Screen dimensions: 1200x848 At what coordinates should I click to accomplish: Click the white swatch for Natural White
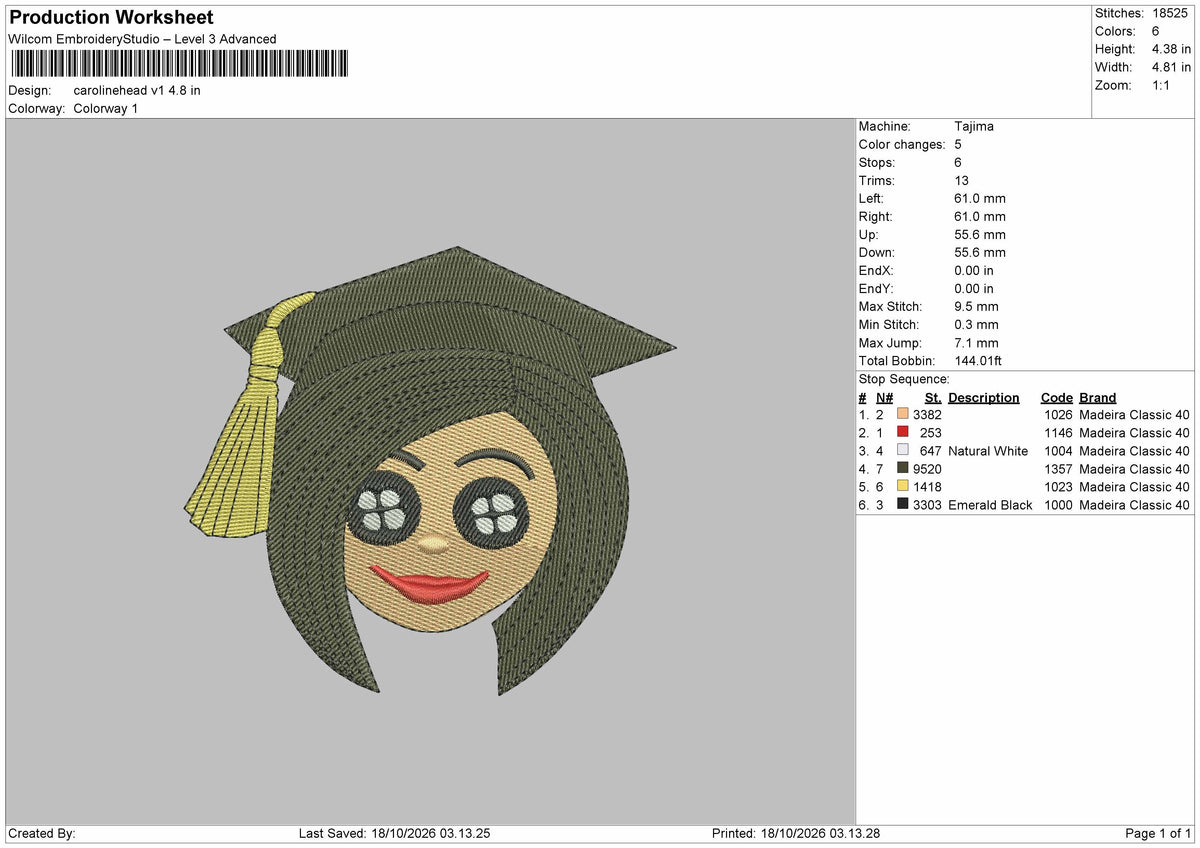pos(903,451)
